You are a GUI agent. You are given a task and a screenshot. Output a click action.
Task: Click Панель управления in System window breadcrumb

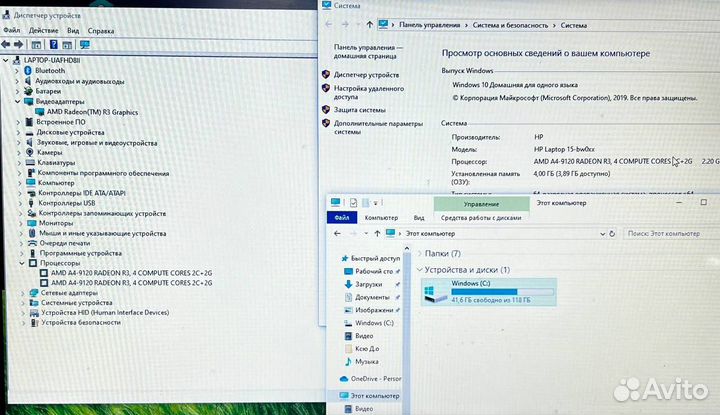coord(429,25)
